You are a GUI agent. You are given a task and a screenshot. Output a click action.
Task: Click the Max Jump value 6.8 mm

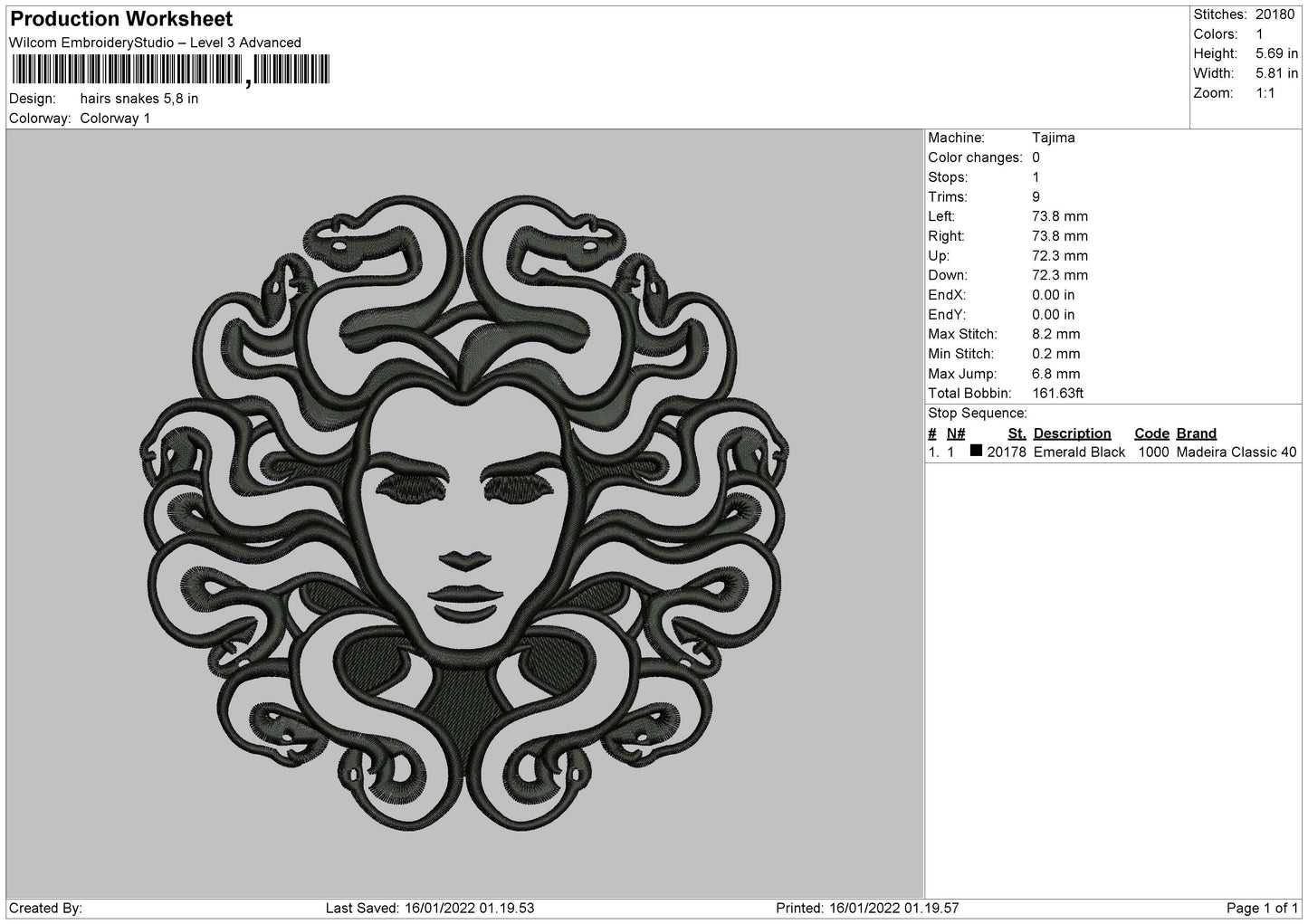[x=1056, y=374]
